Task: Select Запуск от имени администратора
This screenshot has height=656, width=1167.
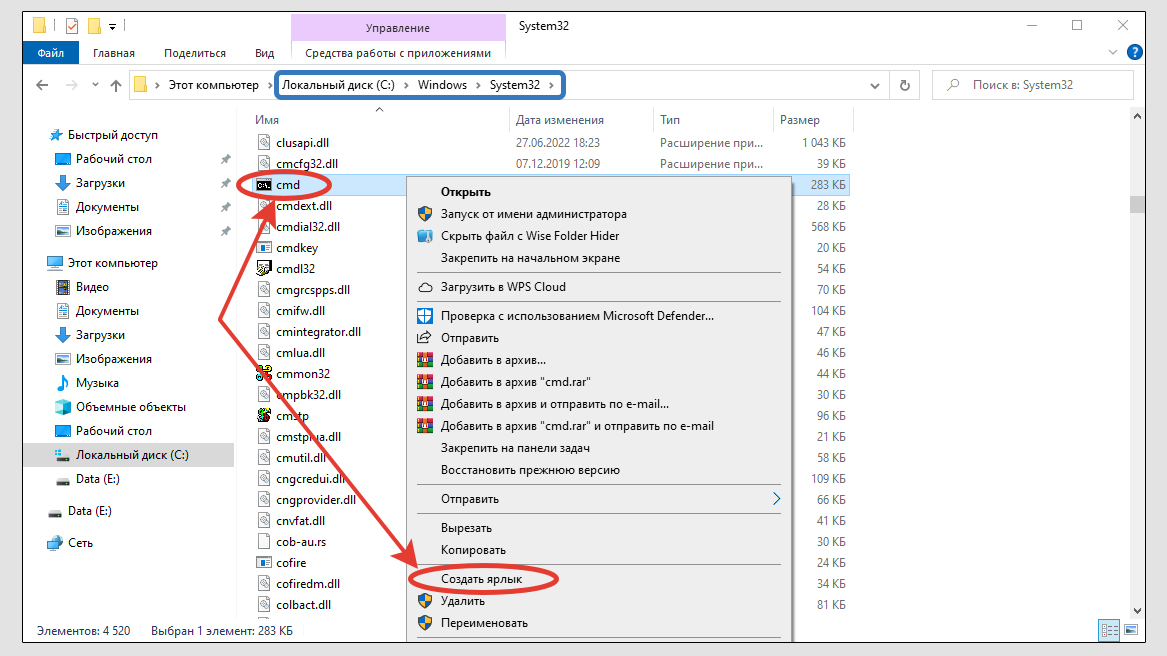Action: [533, 214]
